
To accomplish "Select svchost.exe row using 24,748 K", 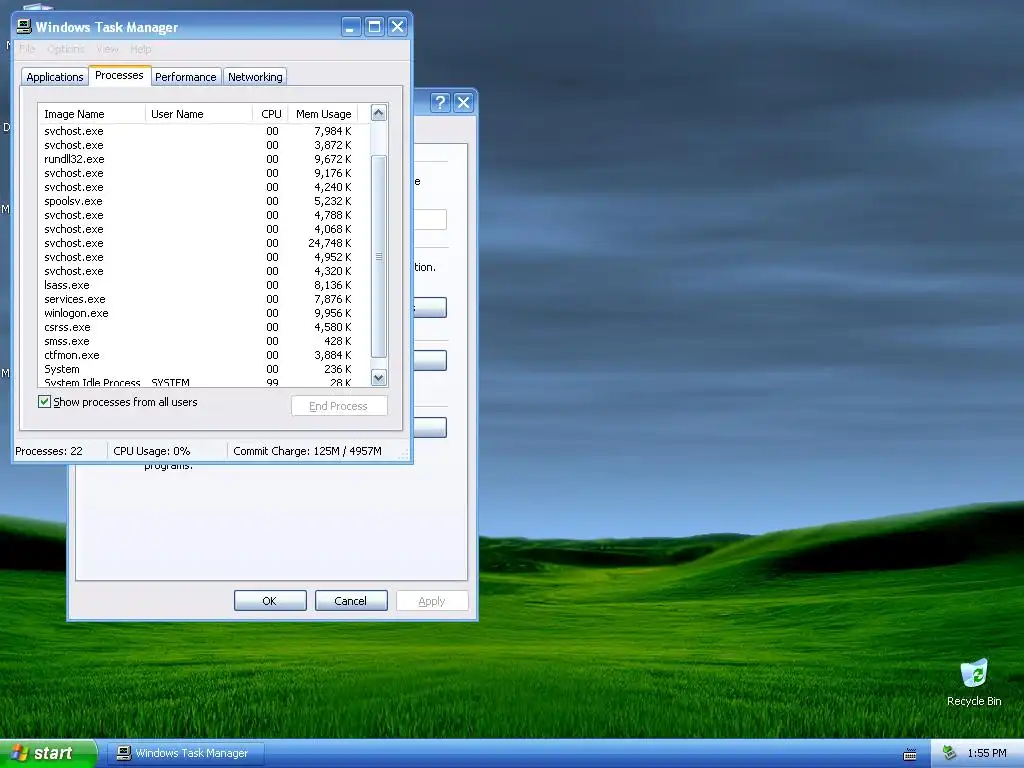I will pyautogui.click(x=204, y=243).
